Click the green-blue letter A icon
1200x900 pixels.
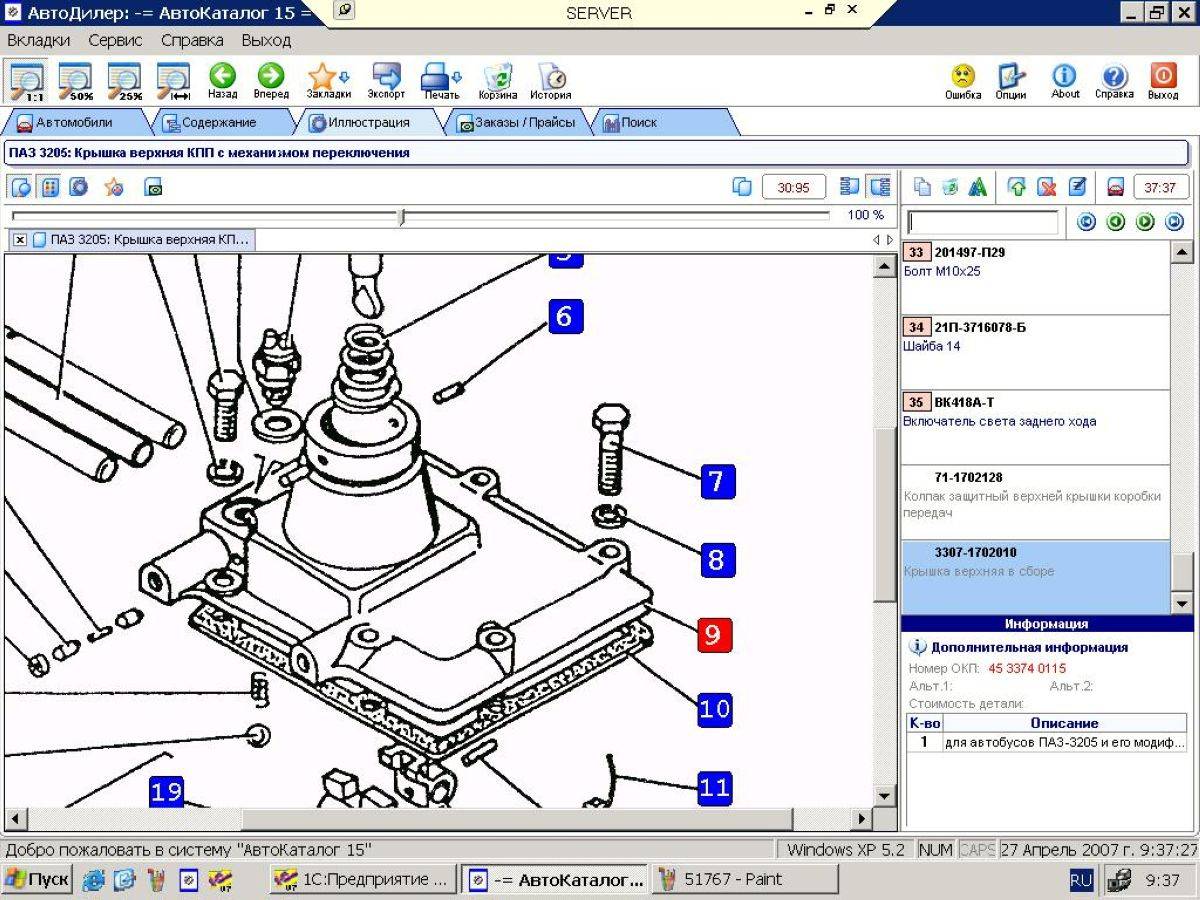tap(979, 187)
